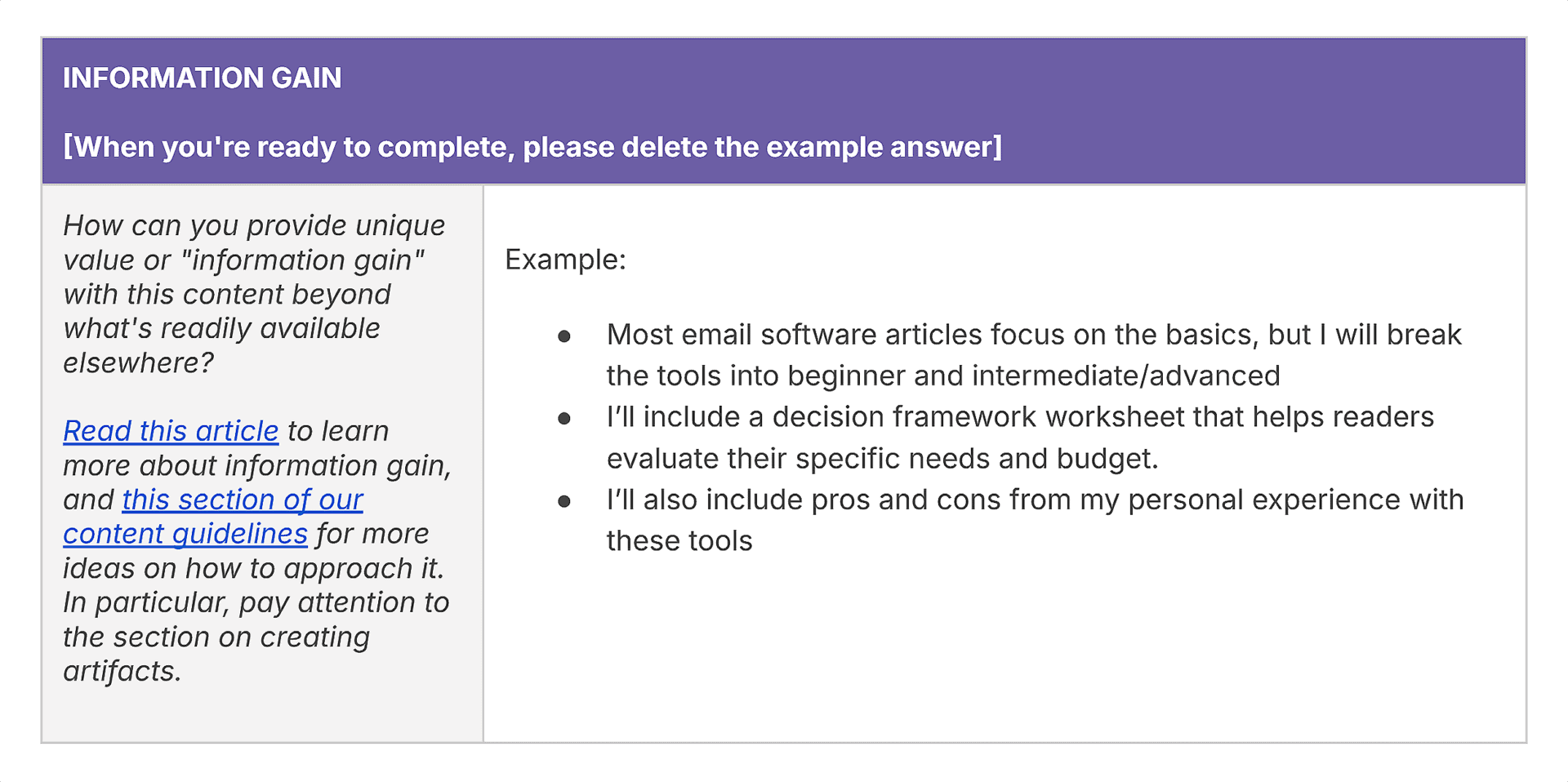Viewport: 1568px width, 782px height.
Task: Open the 'Read this article' link
Action: 171,431
